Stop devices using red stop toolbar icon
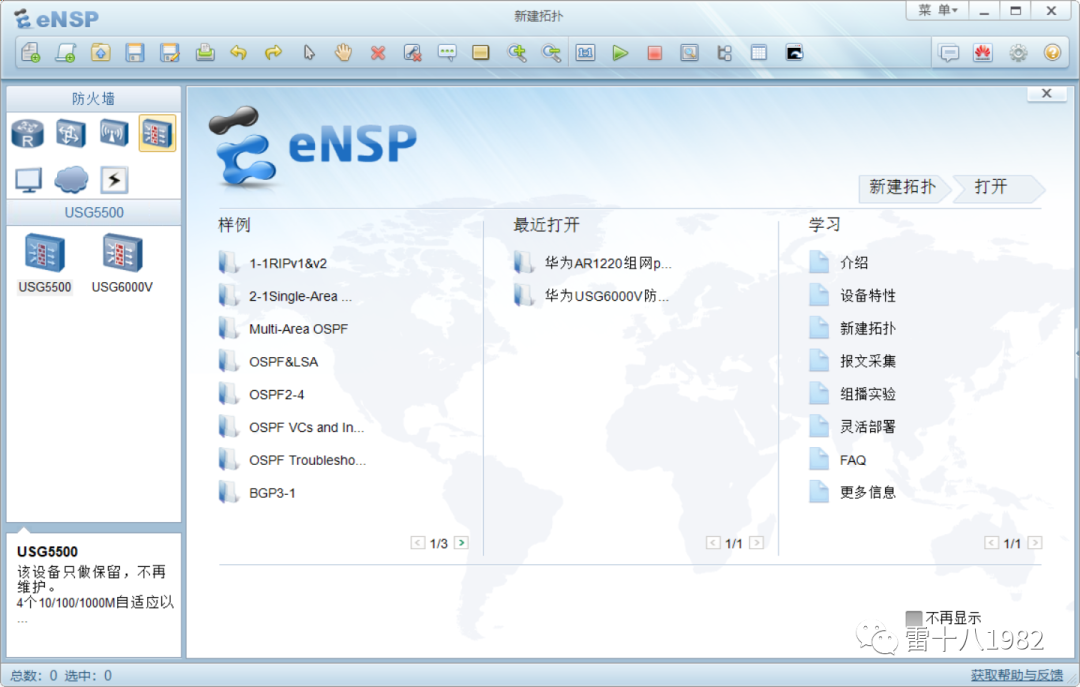The width and height of the screenshot is (1080, 687). (x=655, y=52)
